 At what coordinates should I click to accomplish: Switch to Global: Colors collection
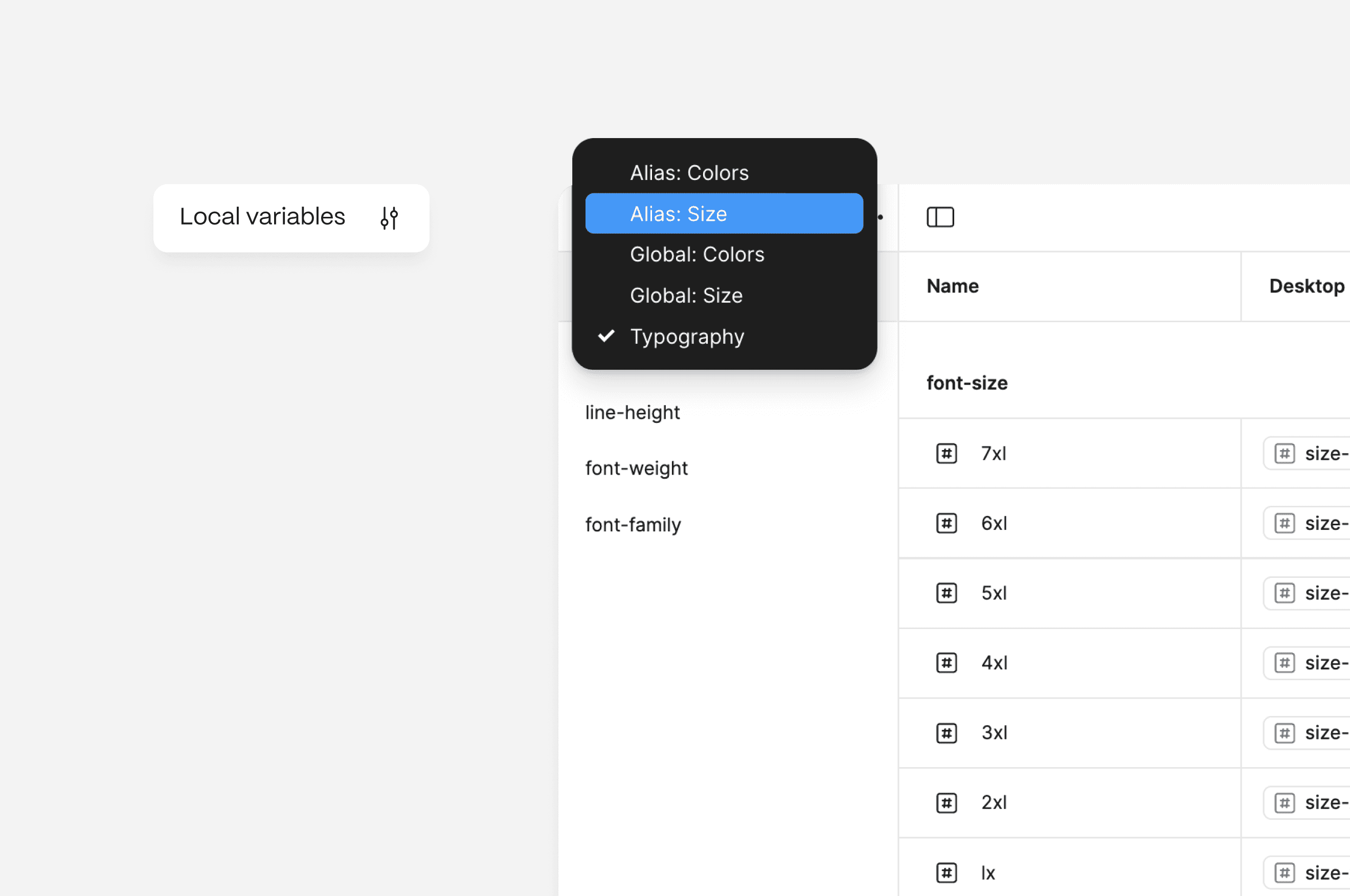tap(696, 254)
